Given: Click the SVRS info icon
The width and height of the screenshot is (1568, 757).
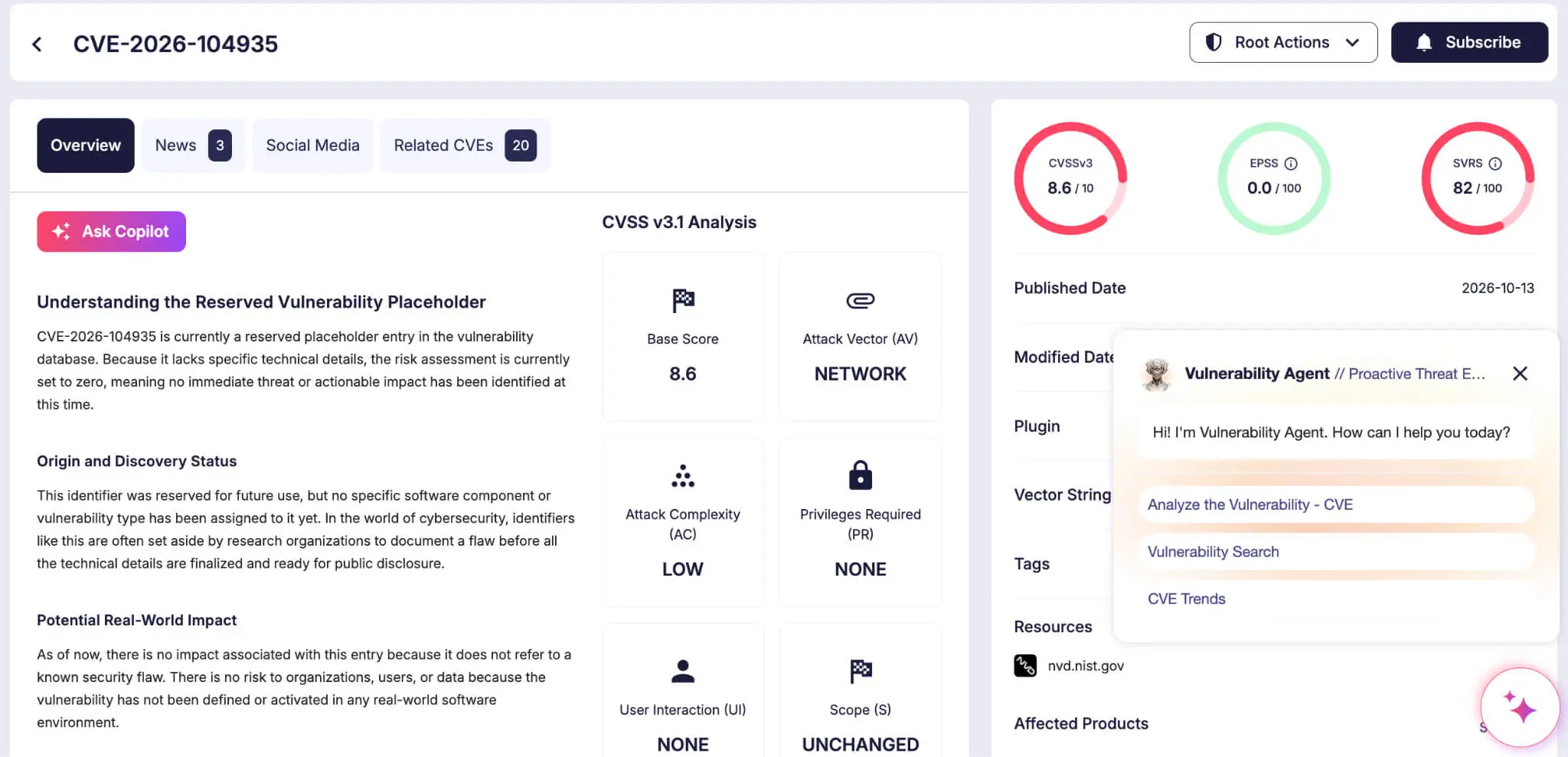Looking at the screenshot, I should [x=1495, y=164].
